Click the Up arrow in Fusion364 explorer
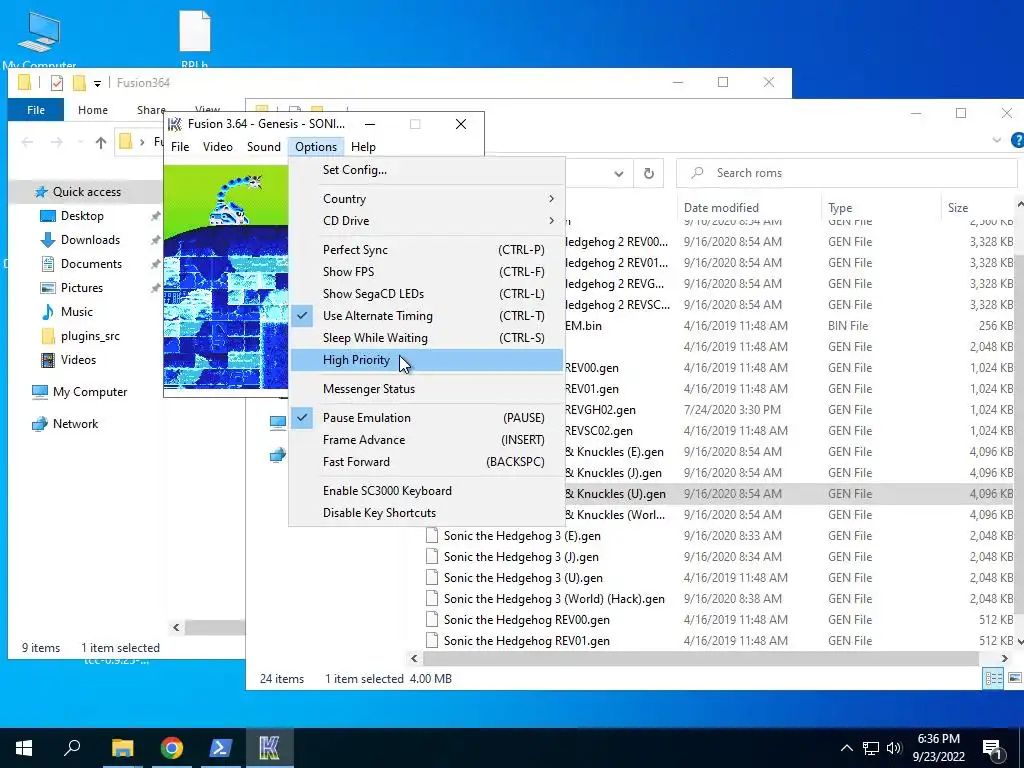1024x768 pixels. click(x=101, y=142)
